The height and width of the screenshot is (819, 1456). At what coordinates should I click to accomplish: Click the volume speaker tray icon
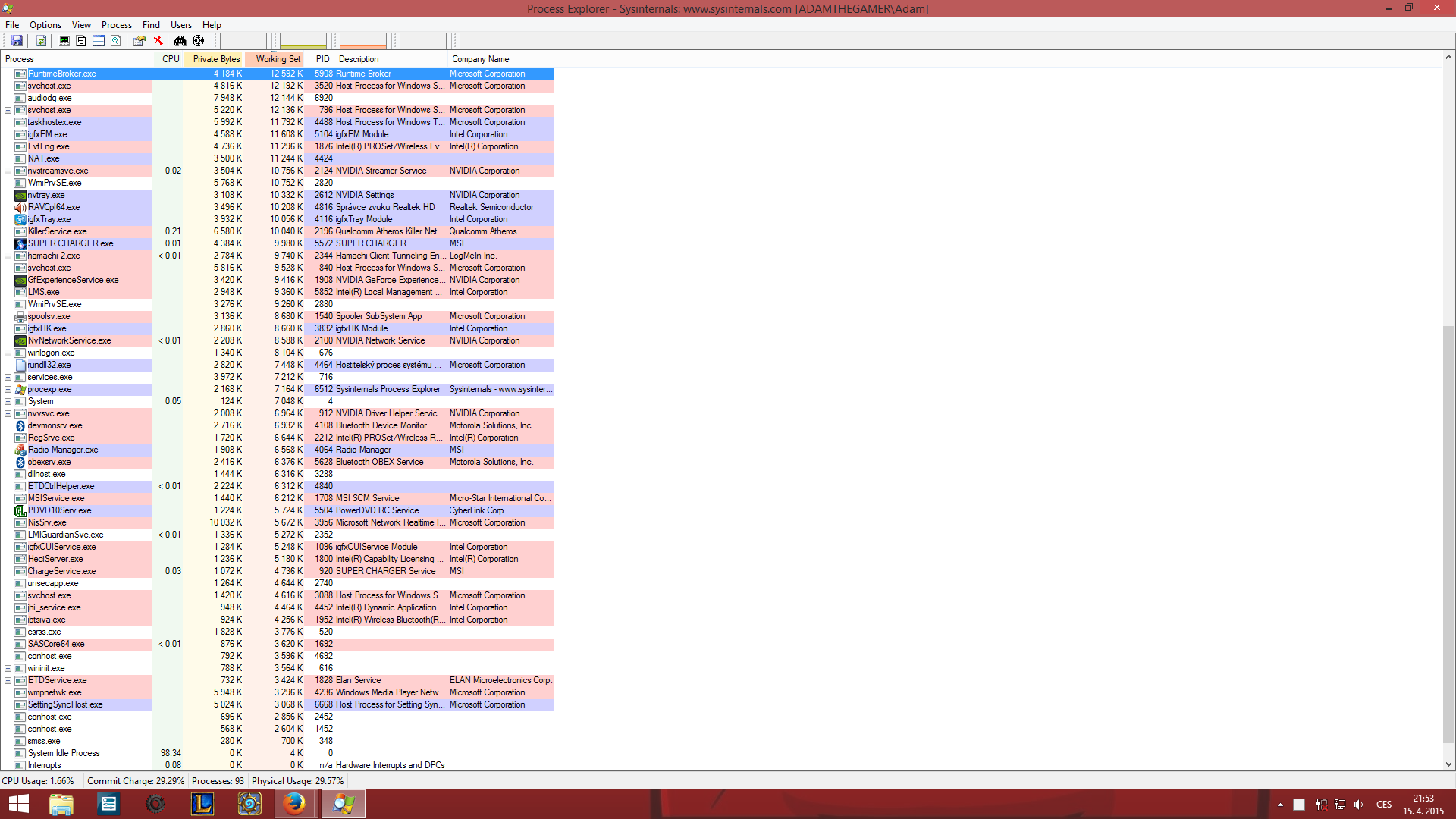point(1358,805)
